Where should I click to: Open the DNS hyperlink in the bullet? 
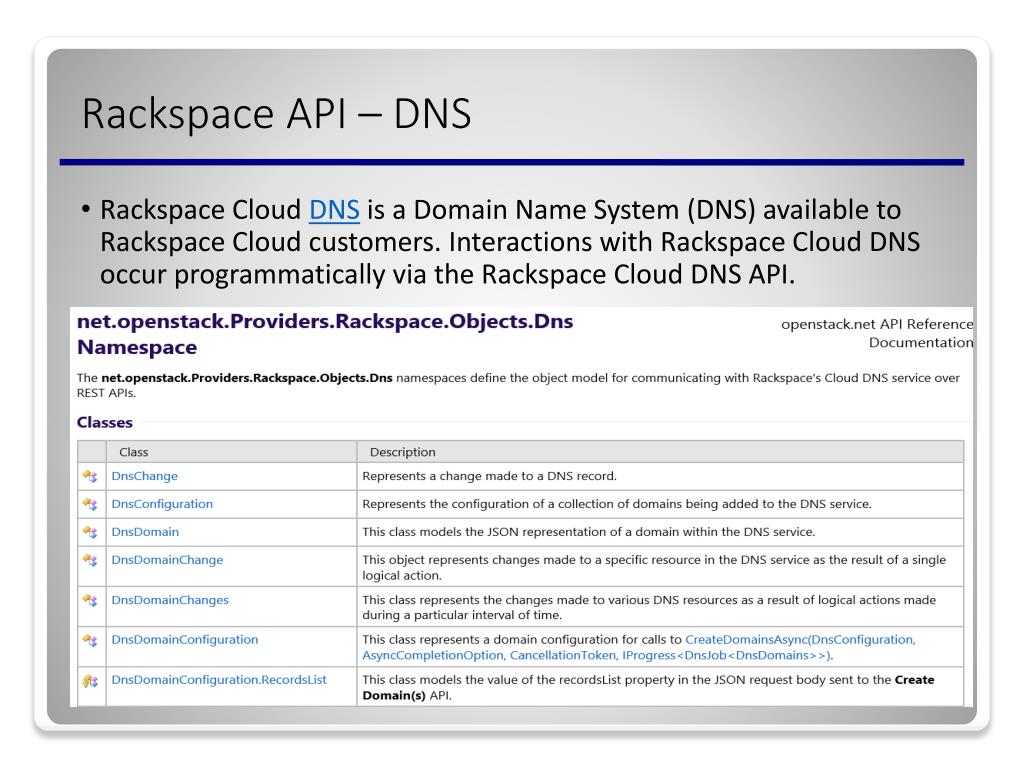pos(334,210)
